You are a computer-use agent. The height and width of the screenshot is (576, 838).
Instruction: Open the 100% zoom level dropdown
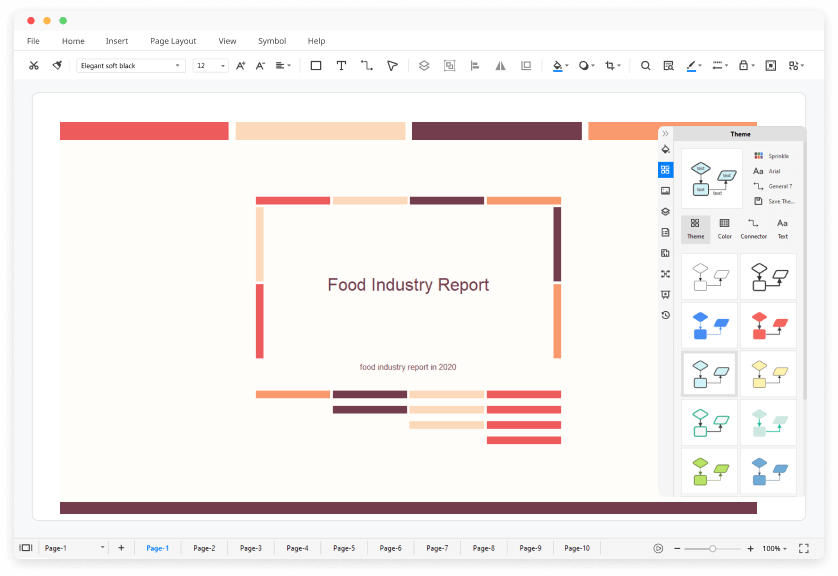tap(774, 549)
